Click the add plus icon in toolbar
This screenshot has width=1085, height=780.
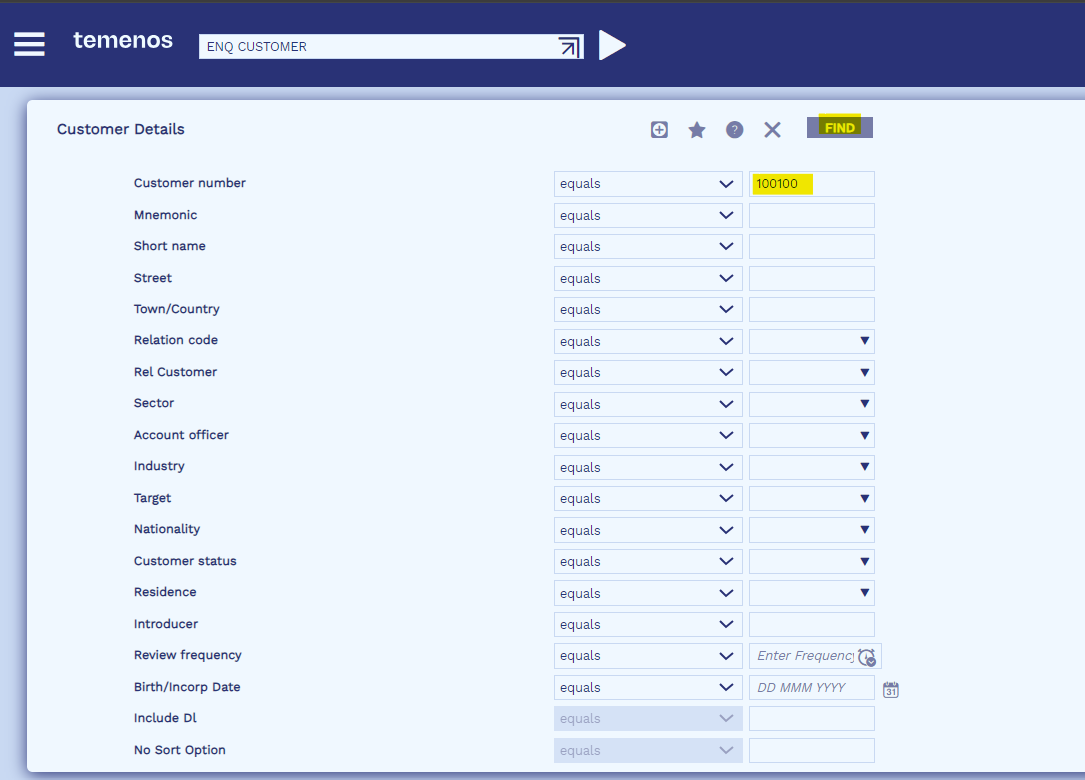(659, 129)
